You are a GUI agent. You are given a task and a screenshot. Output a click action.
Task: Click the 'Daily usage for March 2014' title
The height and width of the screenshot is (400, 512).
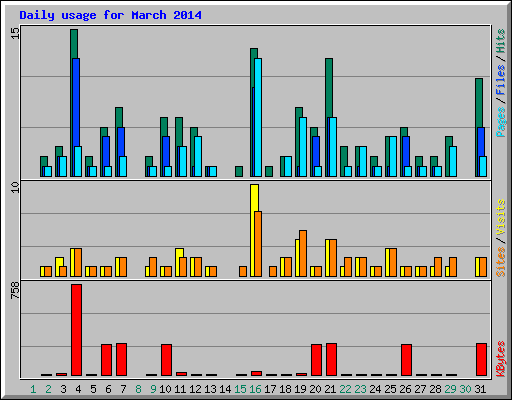pyautogui.click(x=110, y=15)
